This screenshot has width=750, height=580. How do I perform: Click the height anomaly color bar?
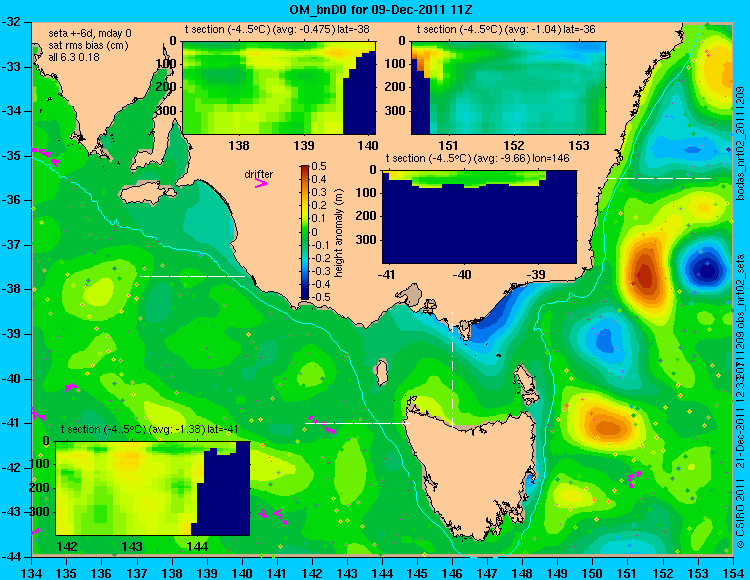tap(305, 232)
